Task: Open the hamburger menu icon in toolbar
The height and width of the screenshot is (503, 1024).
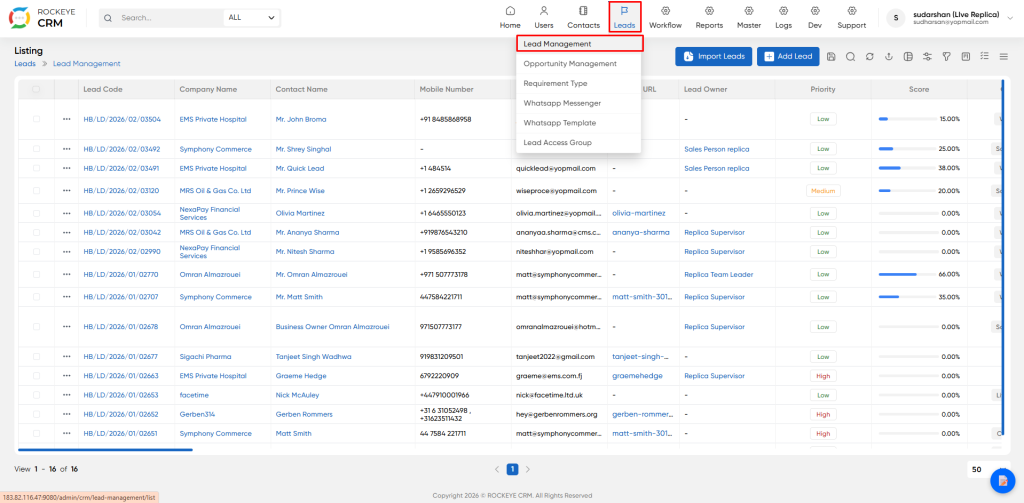Action: click(x=1004, y=57)
